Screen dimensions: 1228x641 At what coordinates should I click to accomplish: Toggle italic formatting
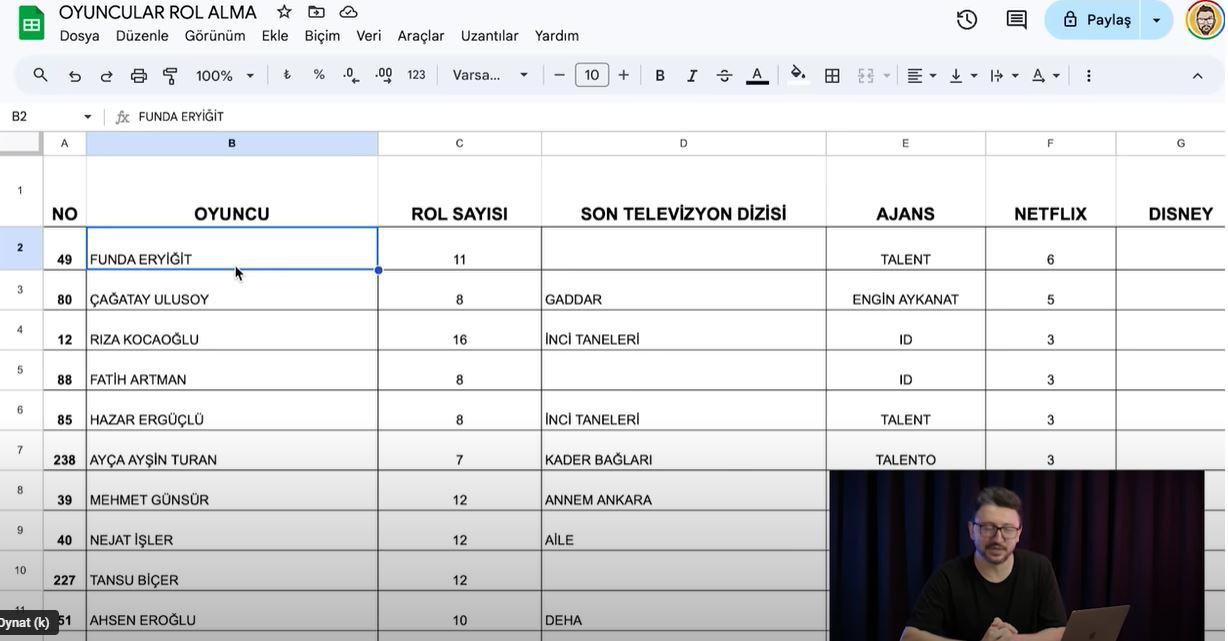[692, 75]
